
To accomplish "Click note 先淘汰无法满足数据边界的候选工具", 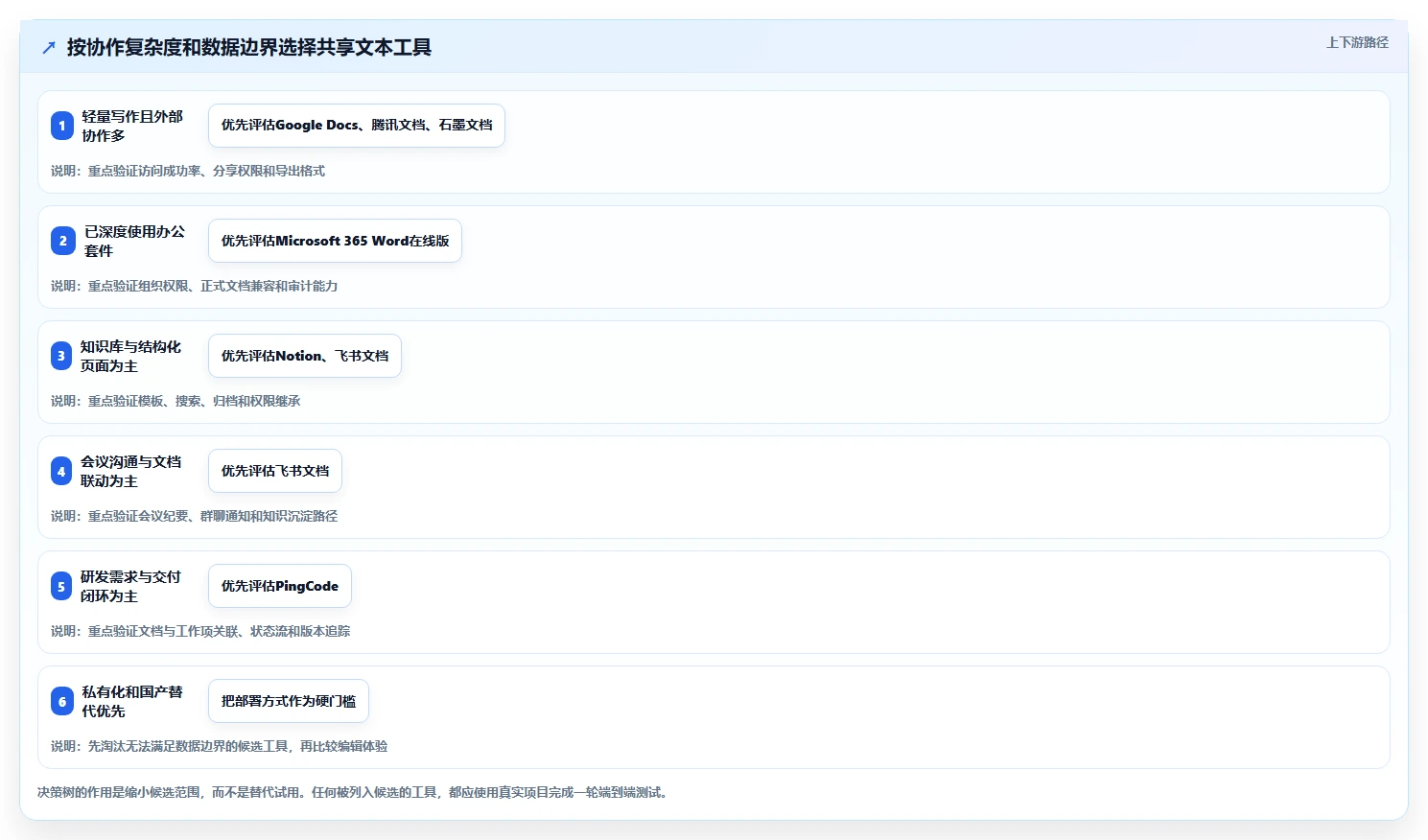I will pos(188,746).
